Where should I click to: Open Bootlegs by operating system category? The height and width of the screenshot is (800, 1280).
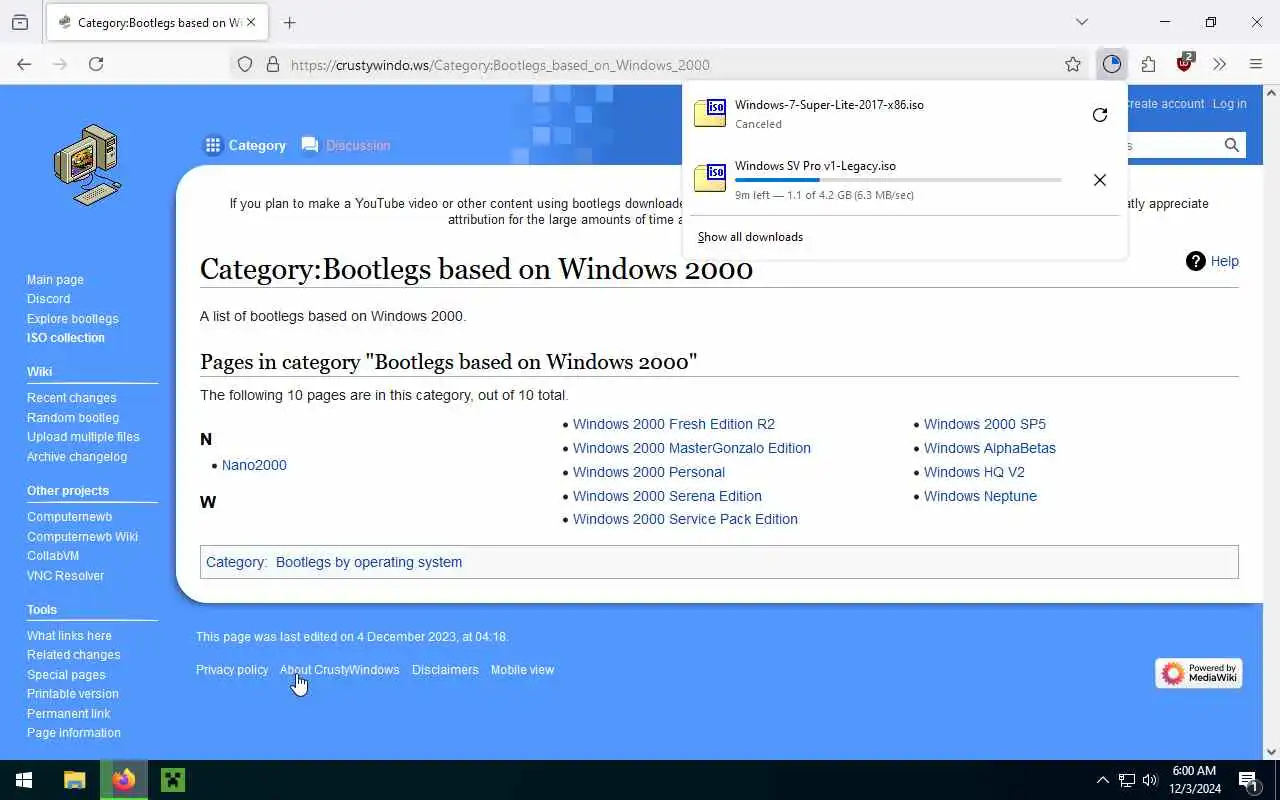click(369, 562)
